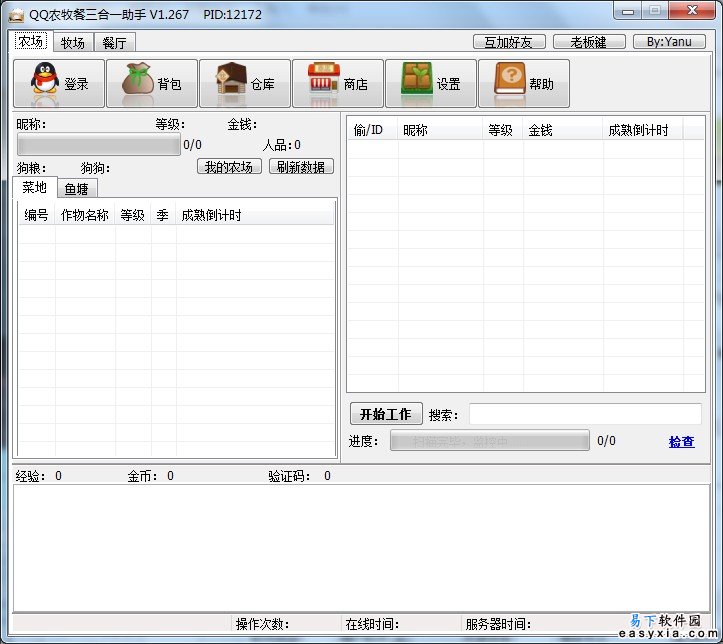Image resolution: width=723 pixels, height=644 pixels.
Task: Click the 互加好友 button
Action: [509, 42]
